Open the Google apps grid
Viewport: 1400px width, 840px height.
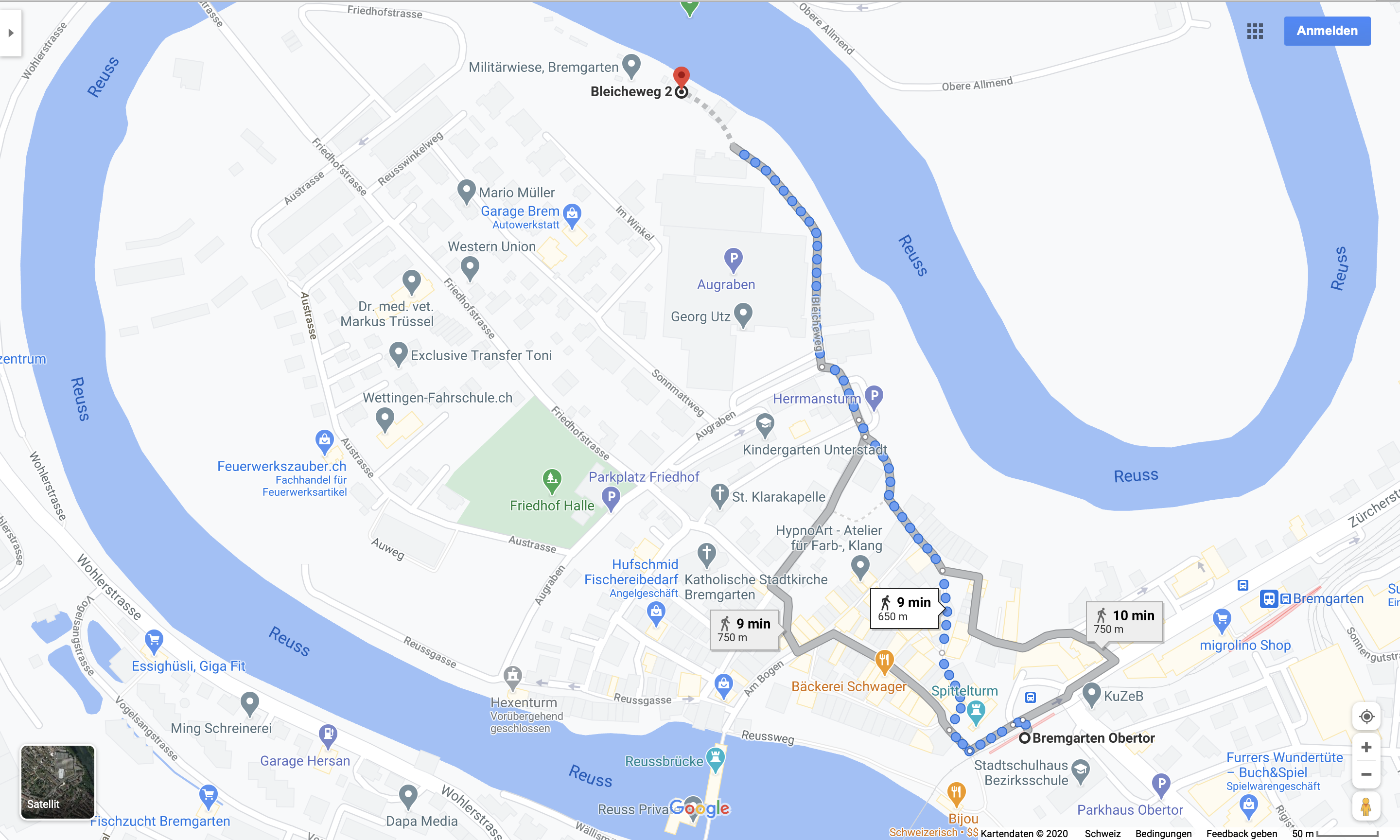(1255, 31)
